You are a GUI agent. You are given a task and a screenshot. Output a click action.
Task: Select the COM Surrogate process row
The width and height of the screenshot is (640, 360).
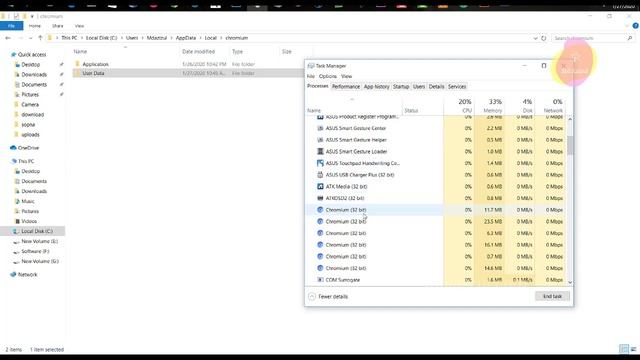click(x=436, y=280)
